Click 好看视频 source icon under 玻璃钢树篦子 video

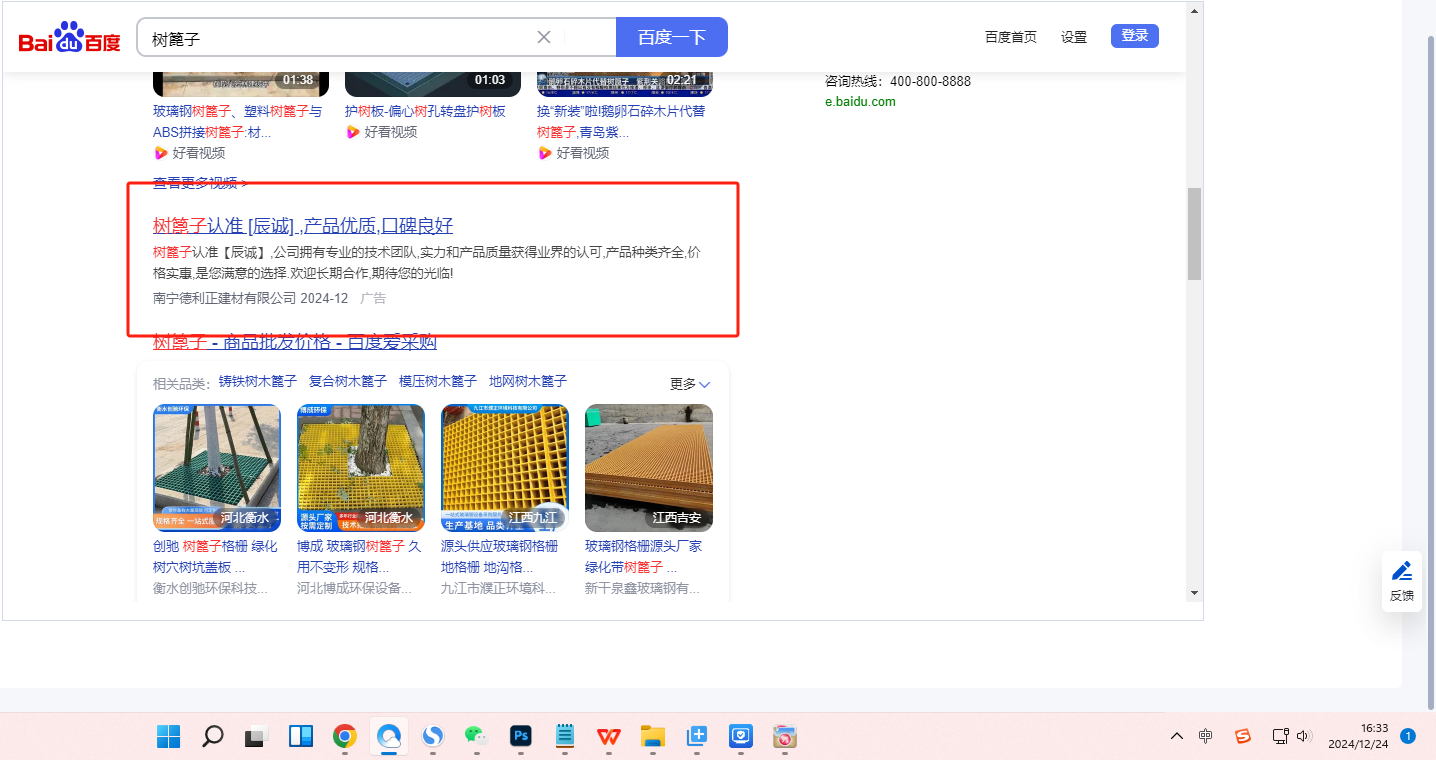click(161, 153)
